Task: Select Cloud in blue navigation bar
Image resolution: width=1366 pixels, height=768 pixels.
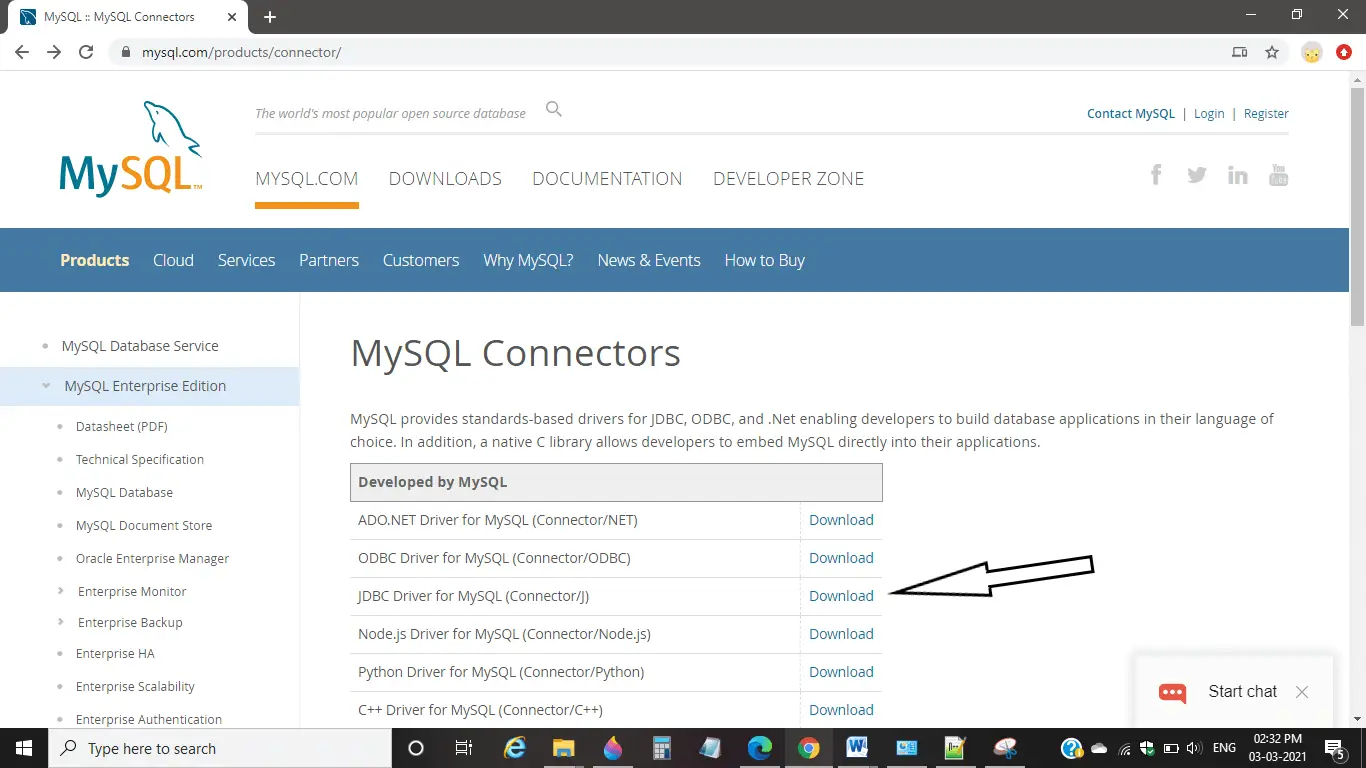Action: point(173,260)
